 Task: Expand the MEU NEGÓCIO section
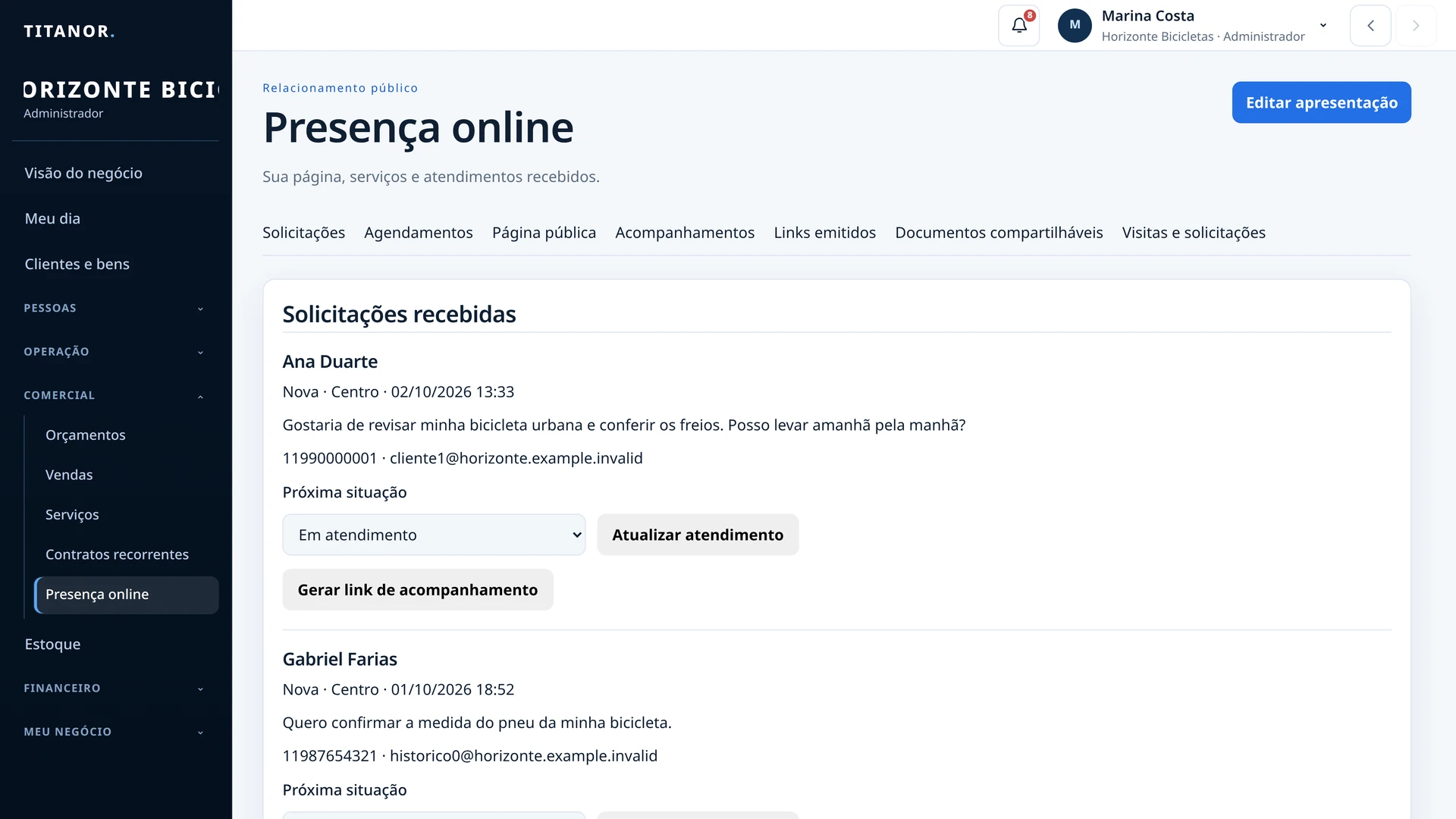click(x=115, y=732)
